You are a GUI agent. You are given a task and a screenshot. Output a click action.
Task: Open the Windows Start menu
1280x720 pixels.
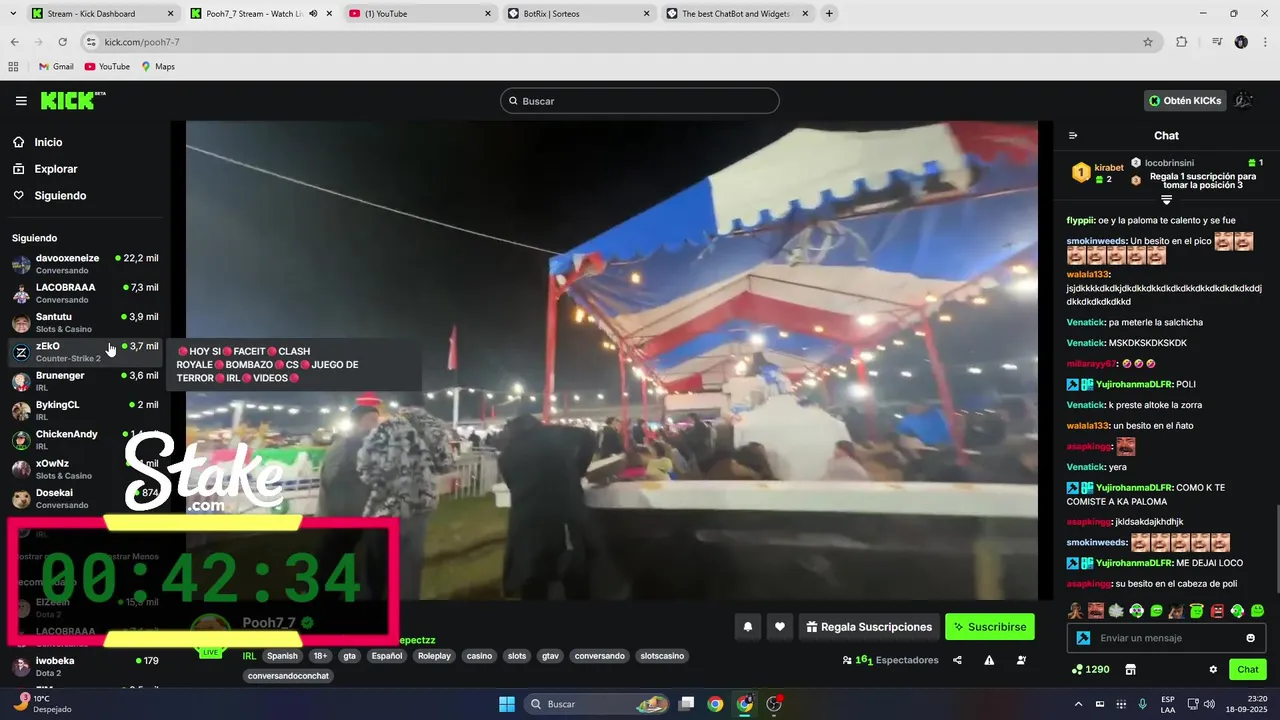tap(506, 704)
